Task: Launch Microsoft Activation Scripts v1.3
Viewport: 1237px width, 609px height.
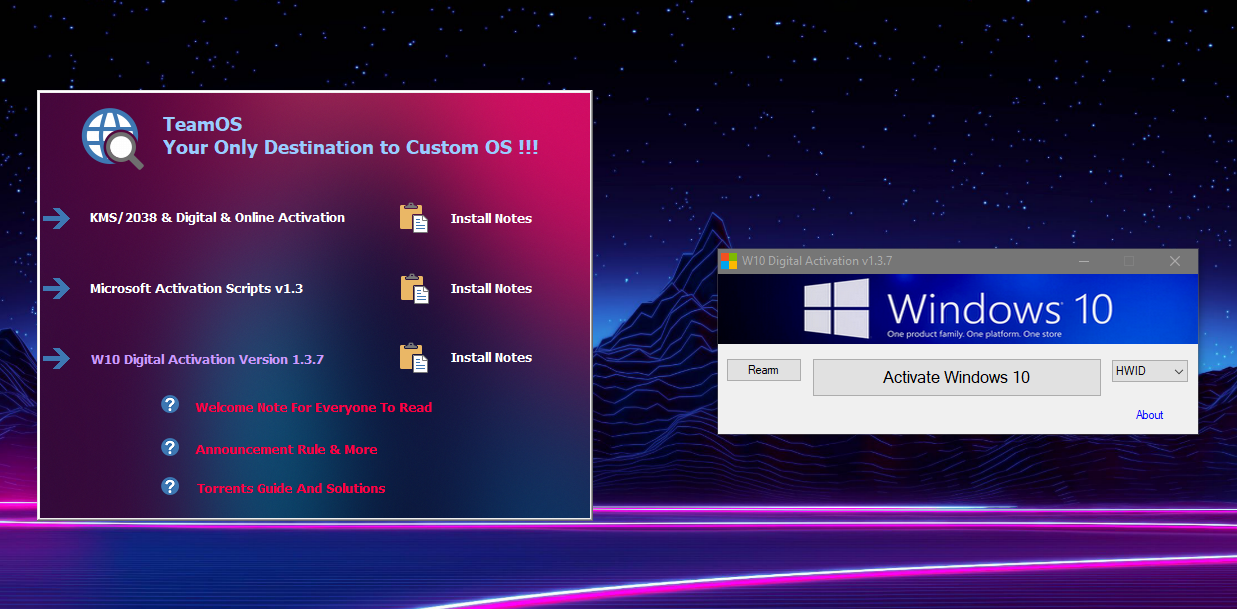Action: (196, 288)
